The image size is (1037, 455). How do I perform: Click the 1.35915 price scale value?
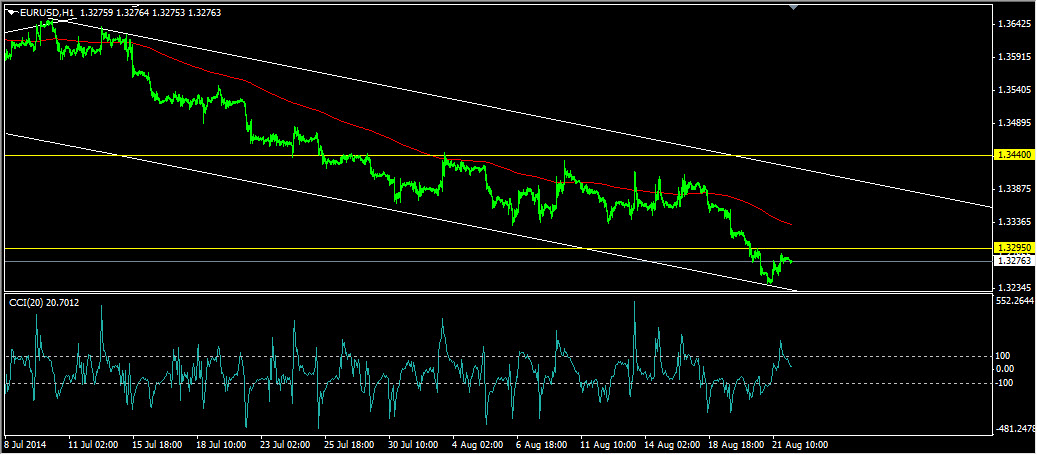point(1013,57)
